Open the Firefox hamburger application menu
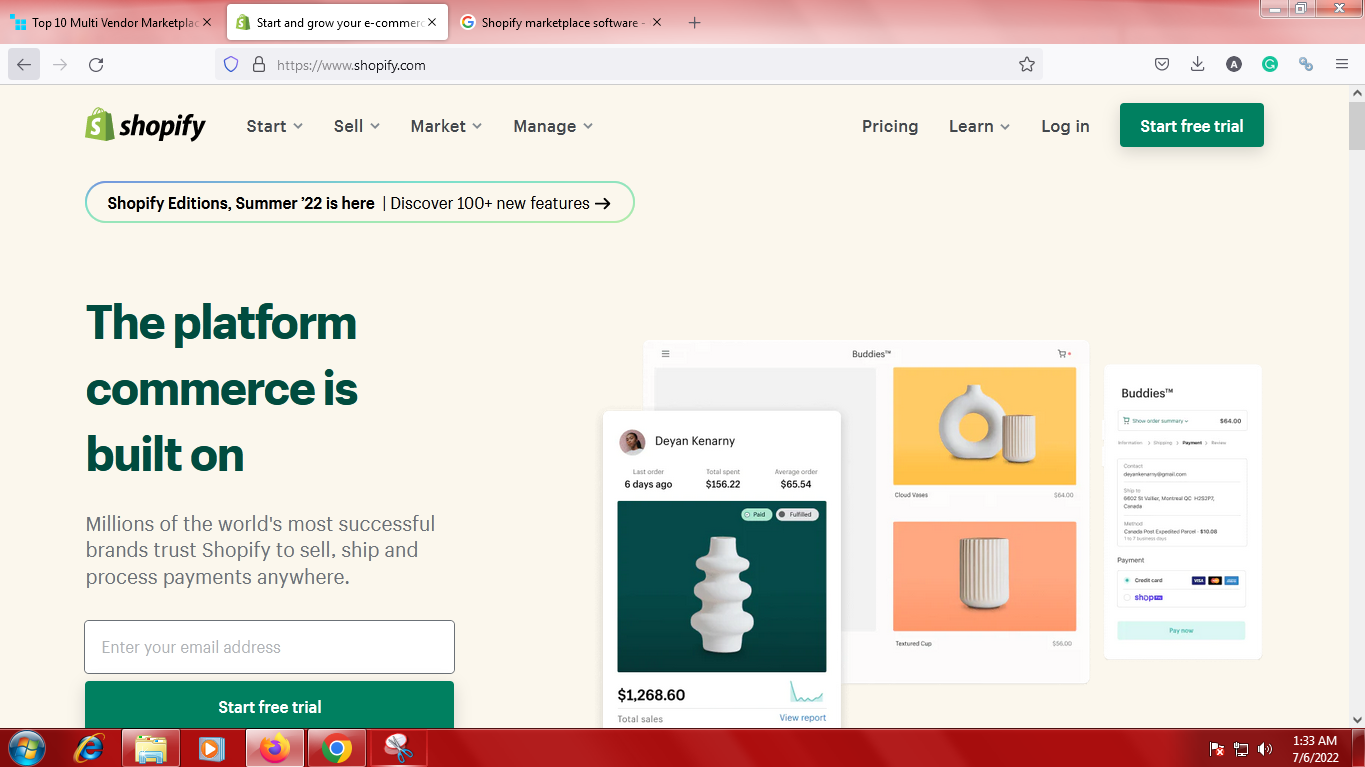The height and width of the screenshot is (767, 1365). [1342, 65]
